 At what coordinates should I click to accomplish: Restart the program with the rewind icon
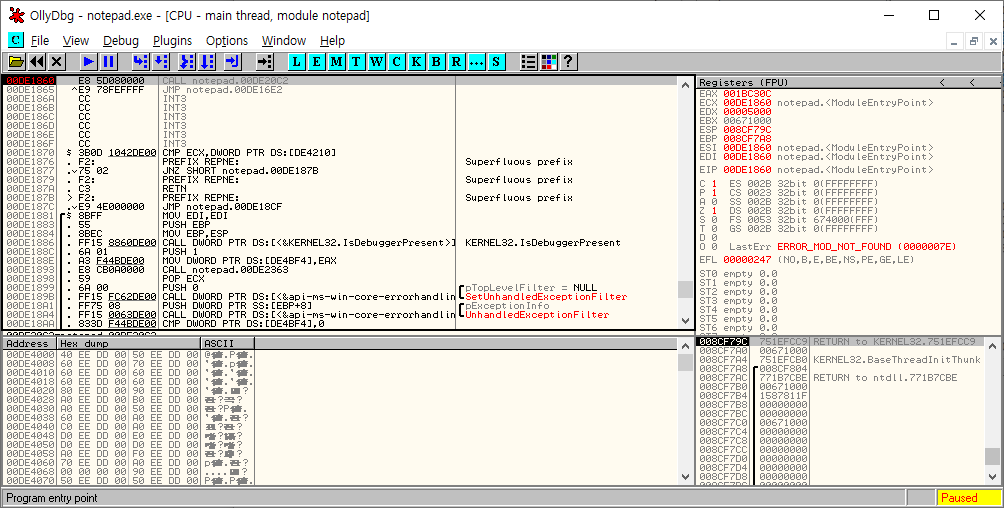[x=36, y=61]
